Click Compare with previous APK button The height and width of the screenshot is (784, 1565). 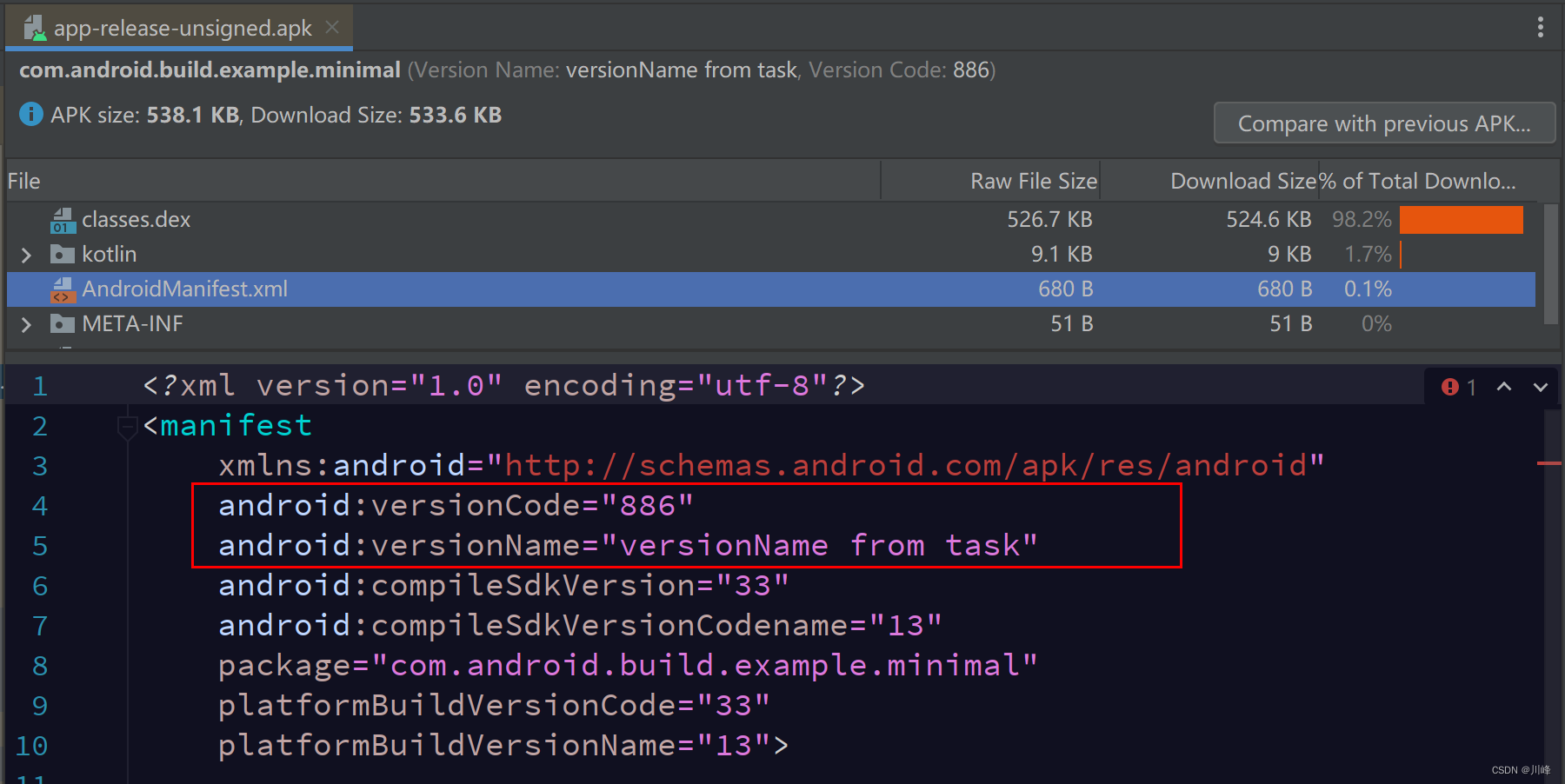[x=1383, y=123]
